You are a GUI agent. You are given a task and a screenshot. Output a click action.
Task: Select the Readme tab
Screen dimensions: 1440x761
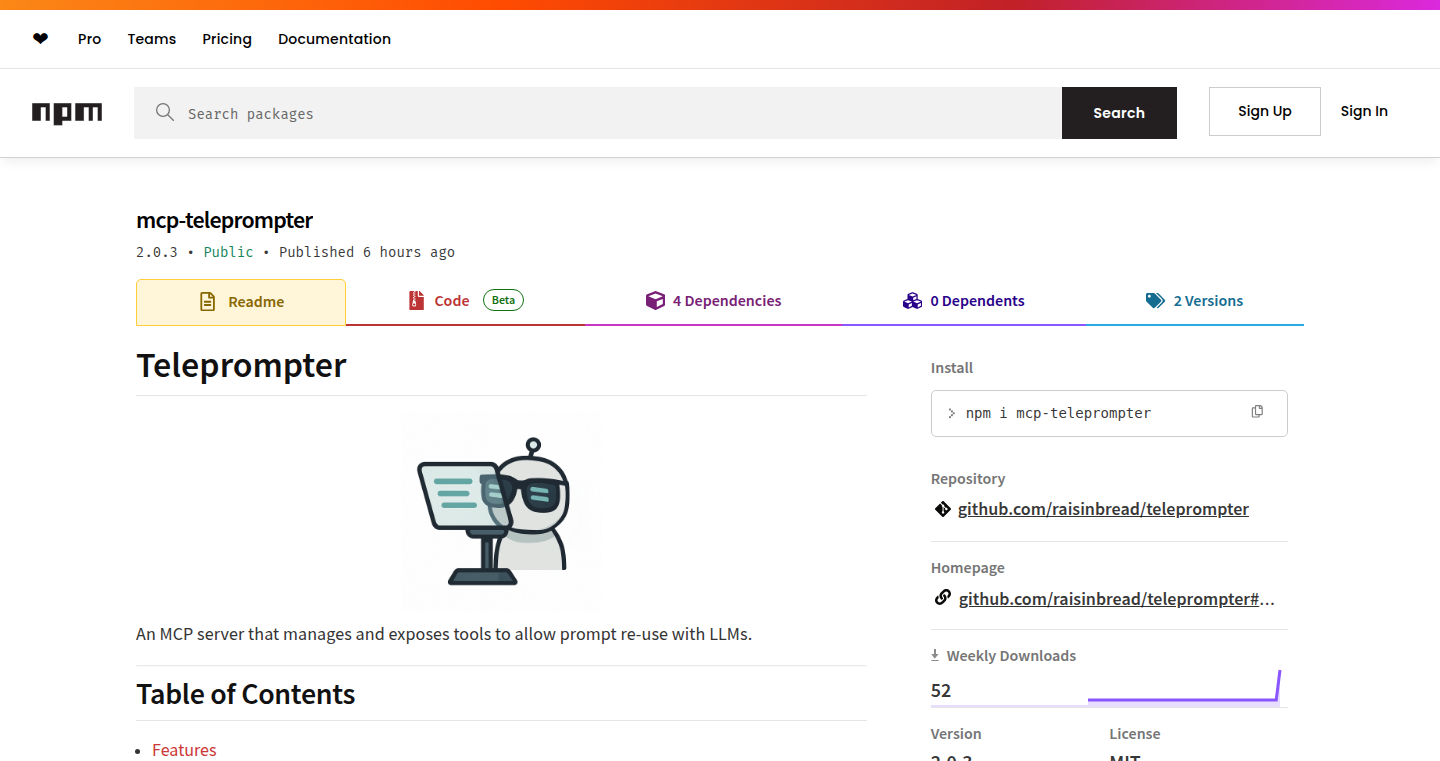pos(241,302)
